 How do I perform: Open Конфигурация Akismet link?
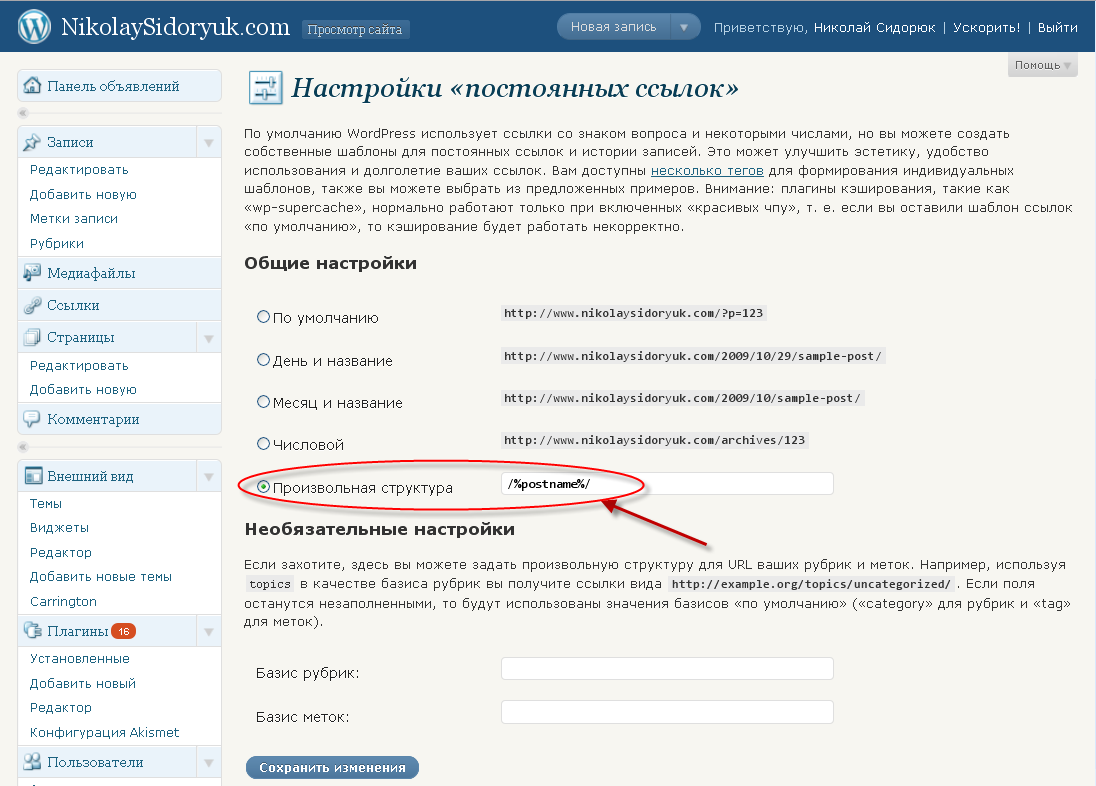104,732
